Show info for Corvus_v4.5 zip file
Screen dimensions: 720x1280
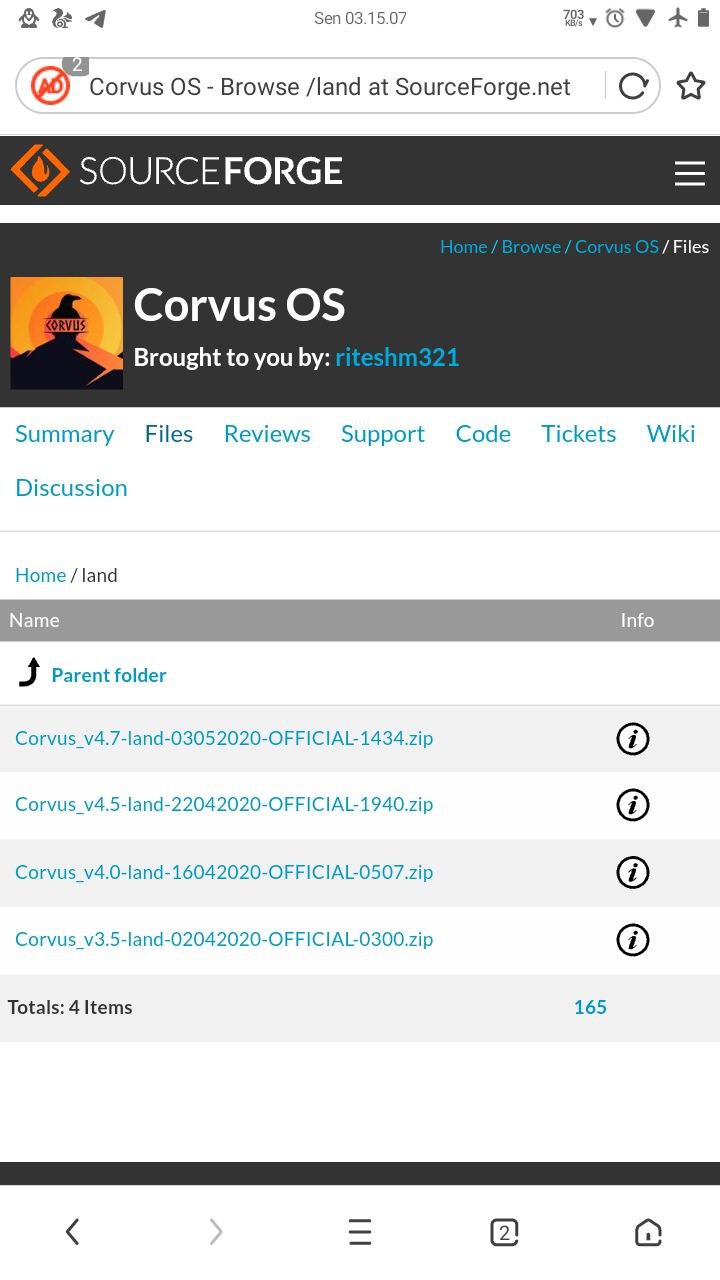[632, 805]
